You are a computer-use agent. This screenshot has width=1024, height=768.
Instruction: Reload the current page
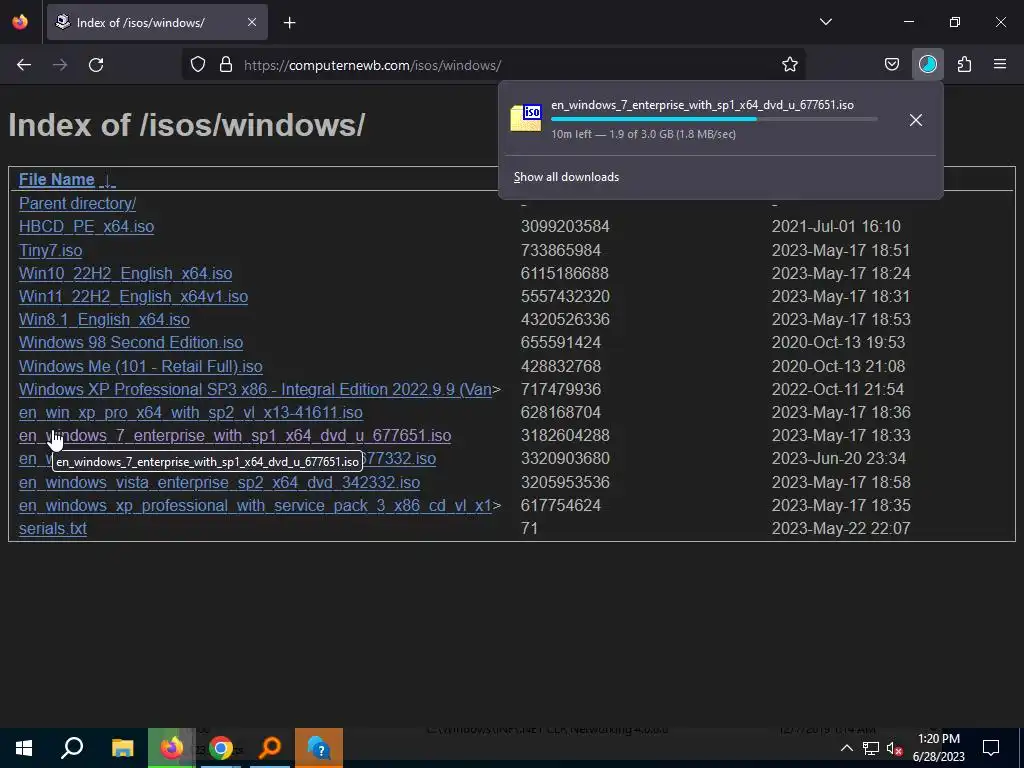point(96,65)
